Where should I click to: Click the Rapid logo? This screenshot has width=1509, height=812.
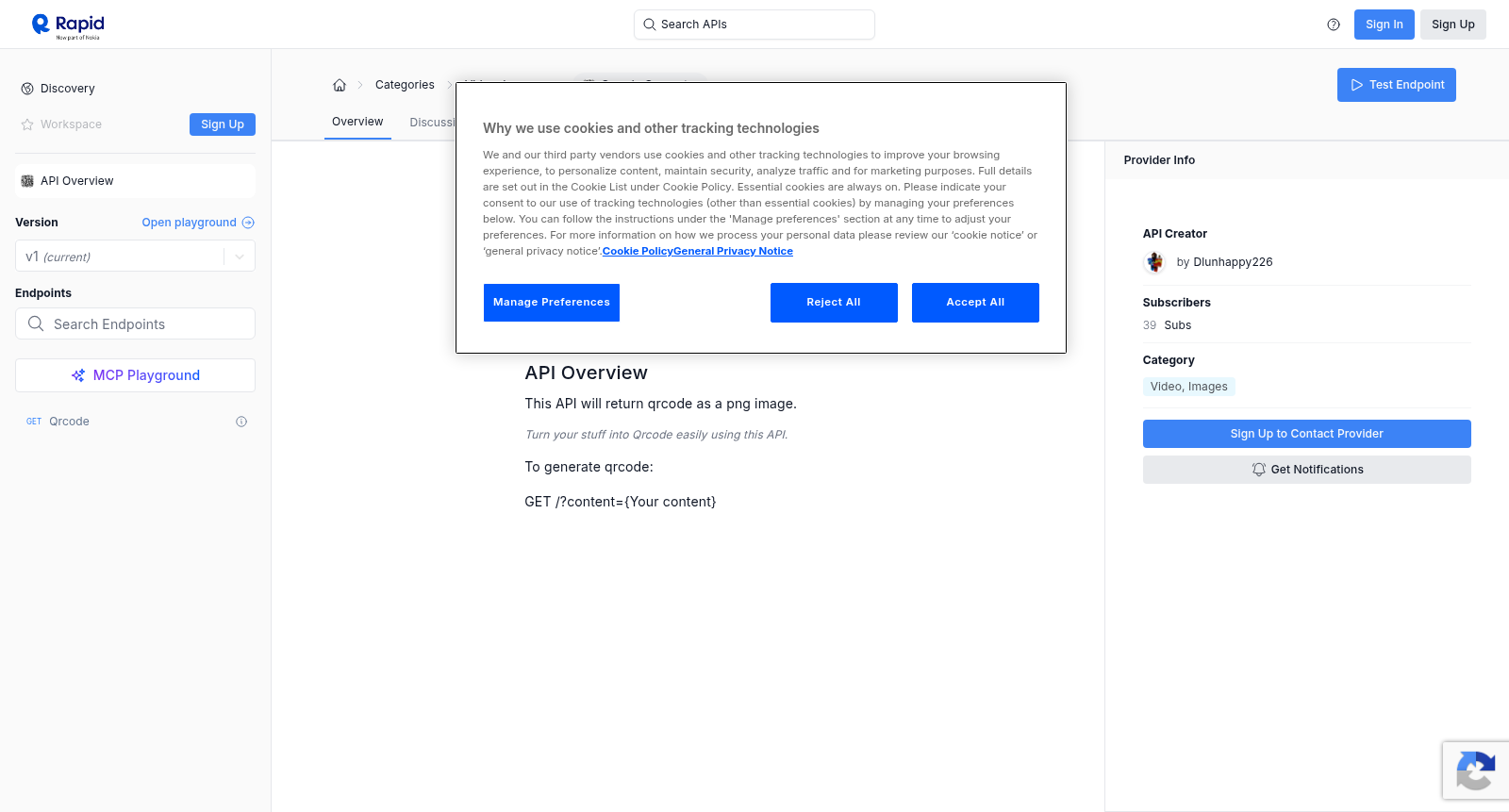click(x=68, y=25)
